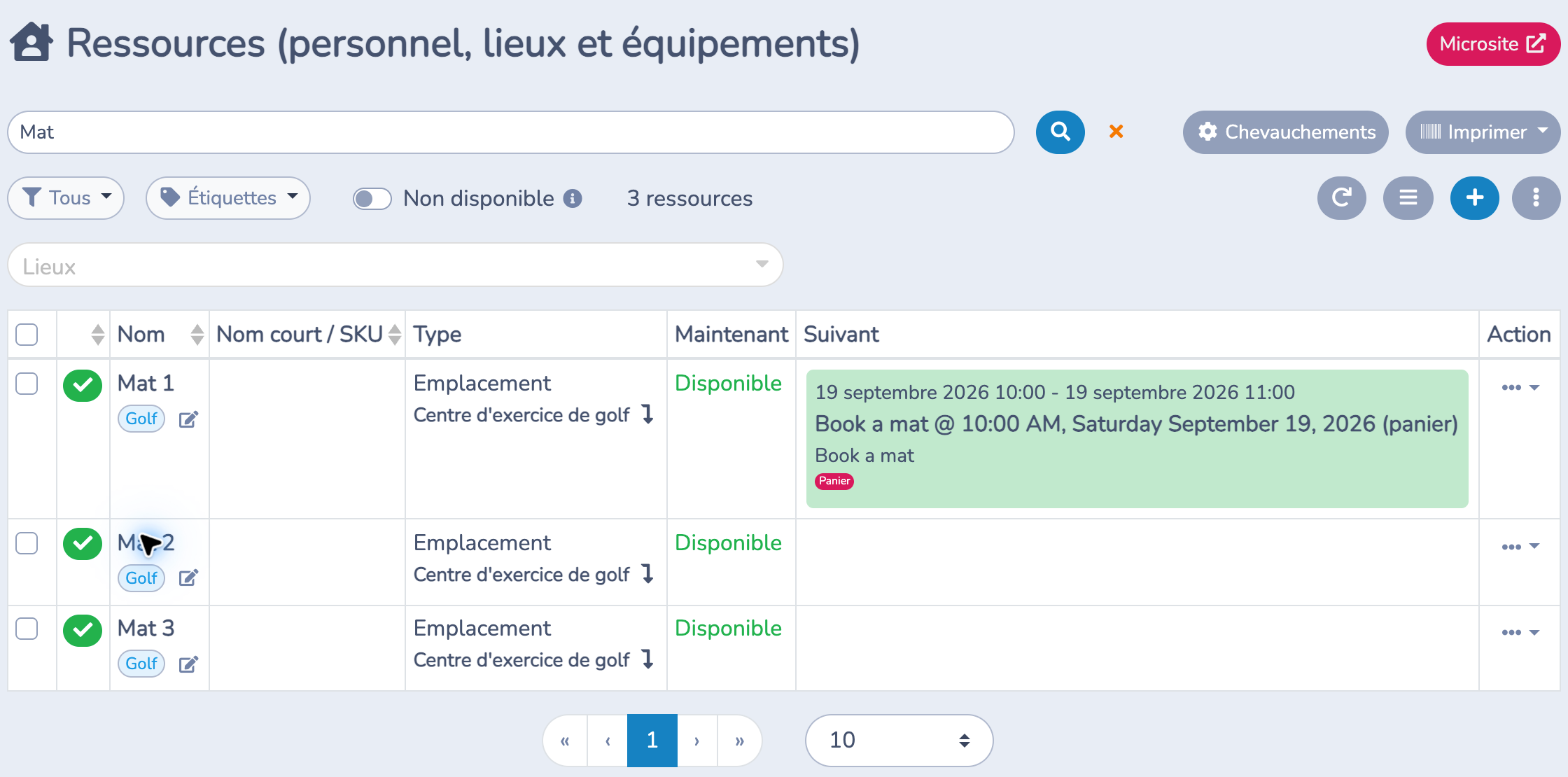This screenshot has width=1568, height=777.
Task: Clear the search with the orange X
Action: 1116,131
